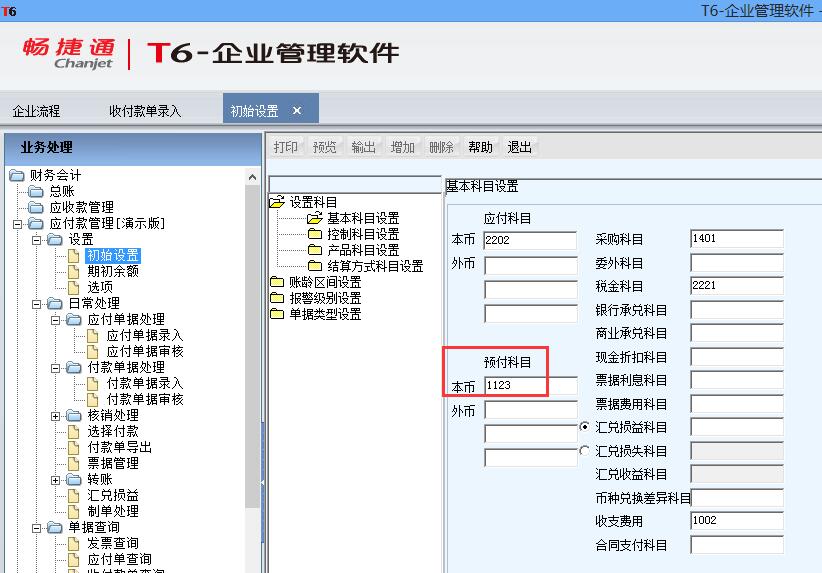822x573 pixels.
Task: Click the 合同支付科目 input field
Action: click(x=737, y=545)
